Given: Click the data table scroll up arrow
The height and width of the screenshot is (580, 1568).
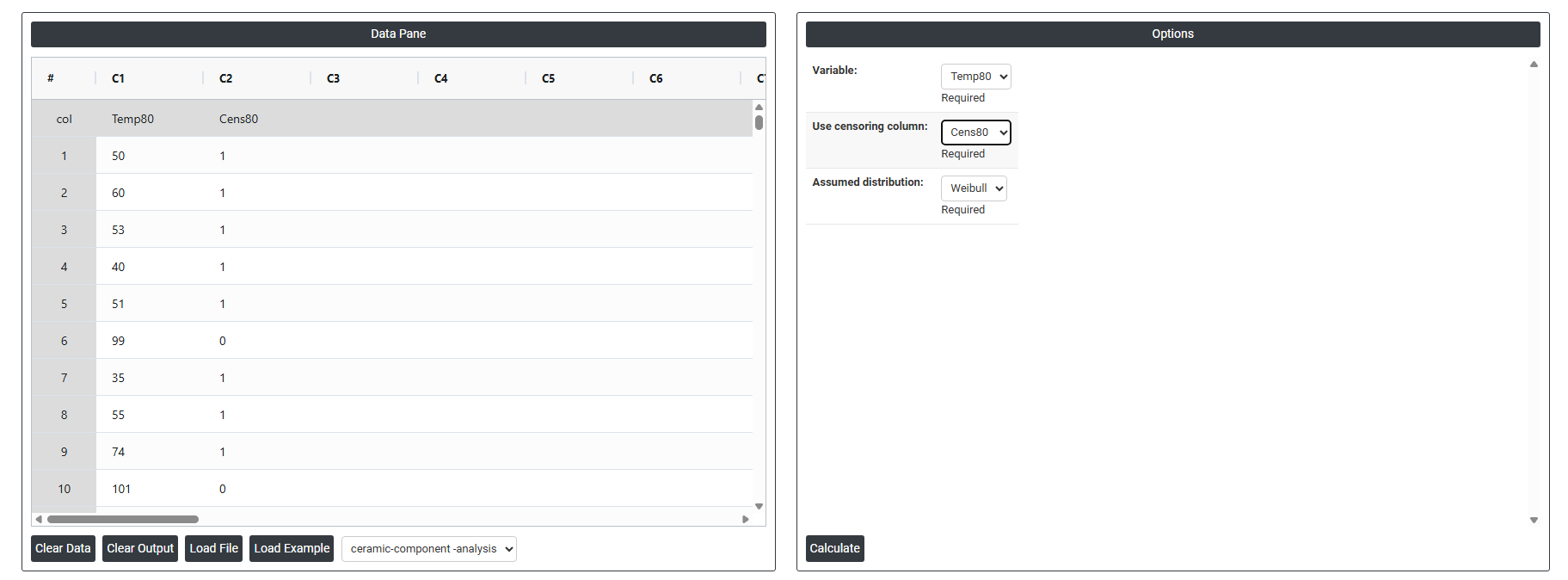Looking at the screenshot, I should click(759, 108).
